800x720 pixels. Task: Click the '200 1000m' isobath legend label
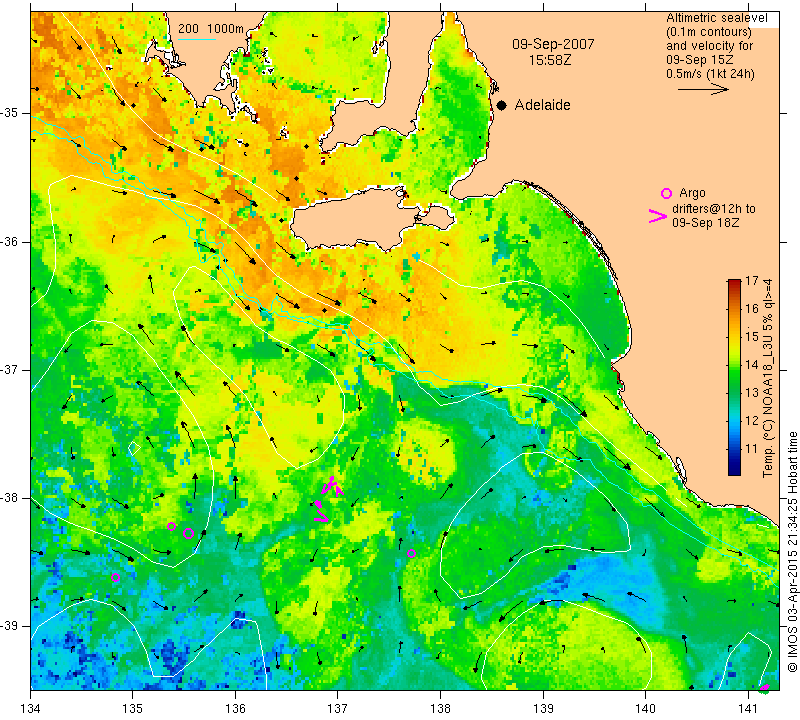pos(211,29)
